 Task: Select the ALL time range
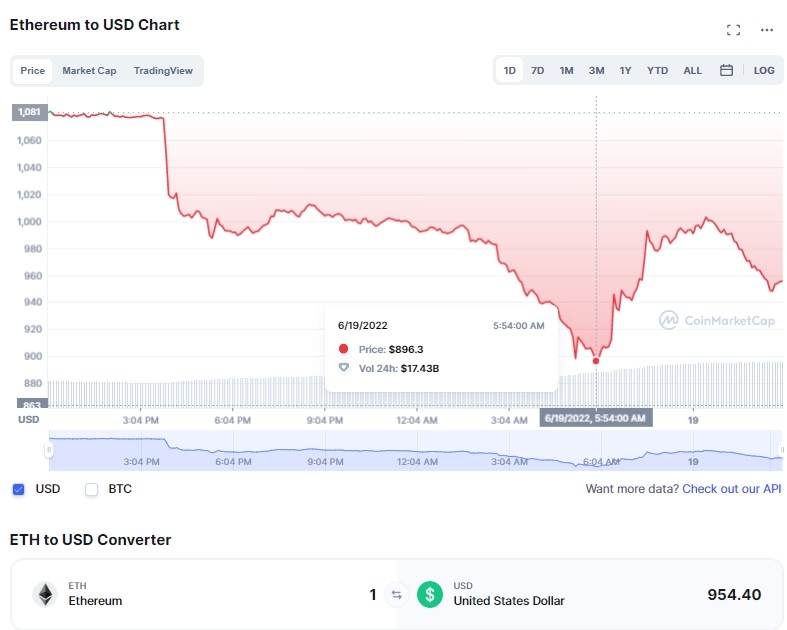tap(692, 71)
